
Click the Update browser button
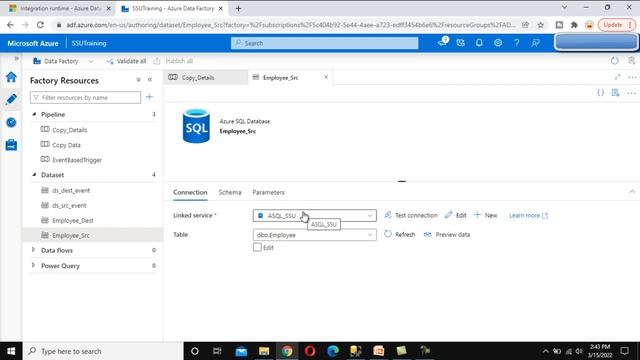[616, 25]
